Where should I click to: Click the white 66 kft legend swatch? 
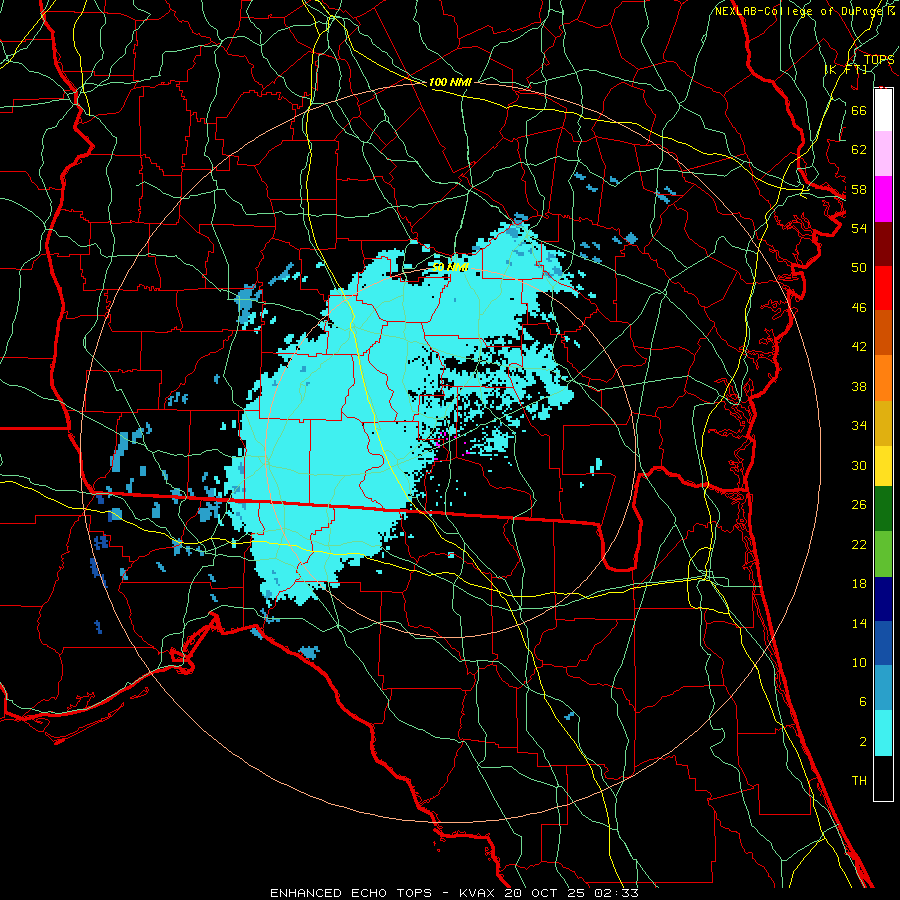click(883, 110)
